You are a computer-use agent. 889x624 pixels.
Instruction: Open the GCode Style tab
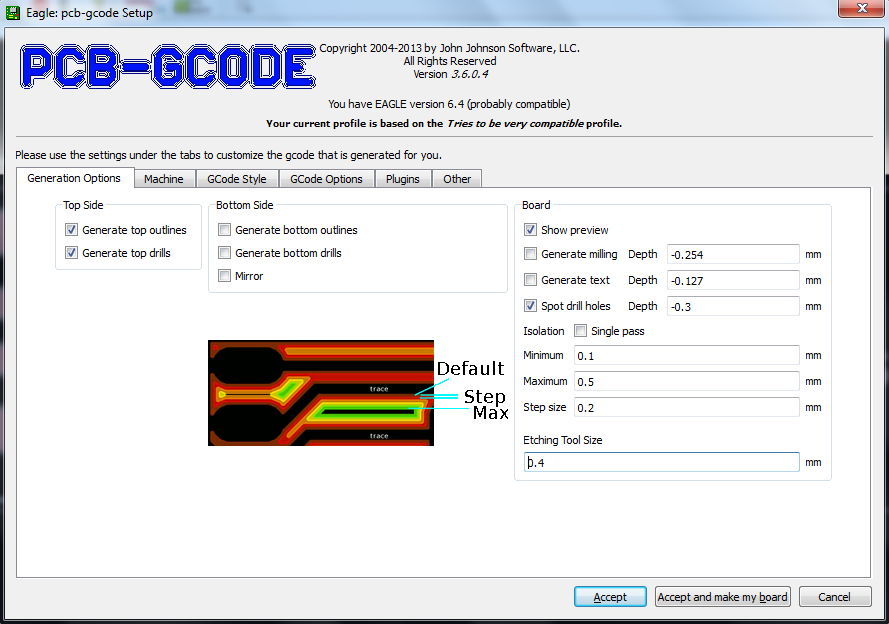click(x=236, y=179)
